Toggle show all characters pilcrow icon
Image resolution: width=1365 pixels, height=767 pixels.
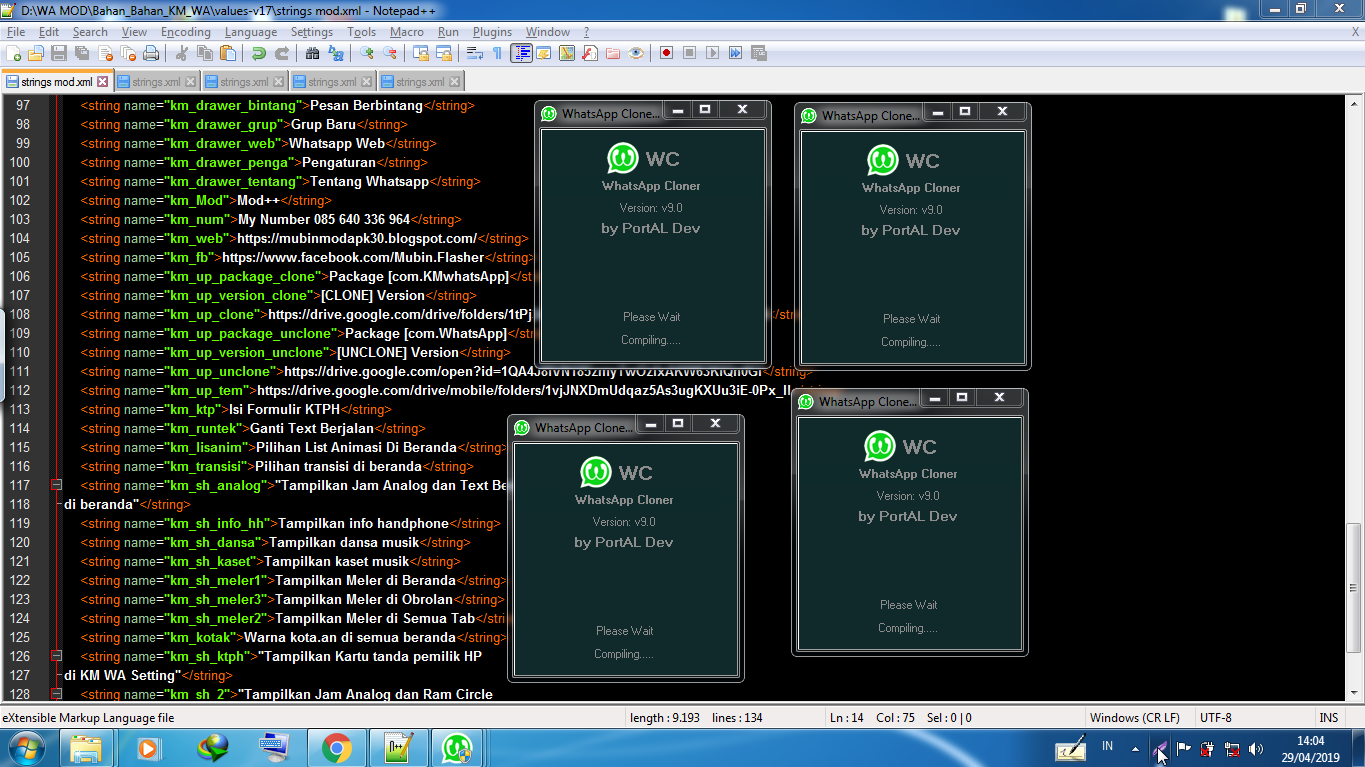(498, 53)
